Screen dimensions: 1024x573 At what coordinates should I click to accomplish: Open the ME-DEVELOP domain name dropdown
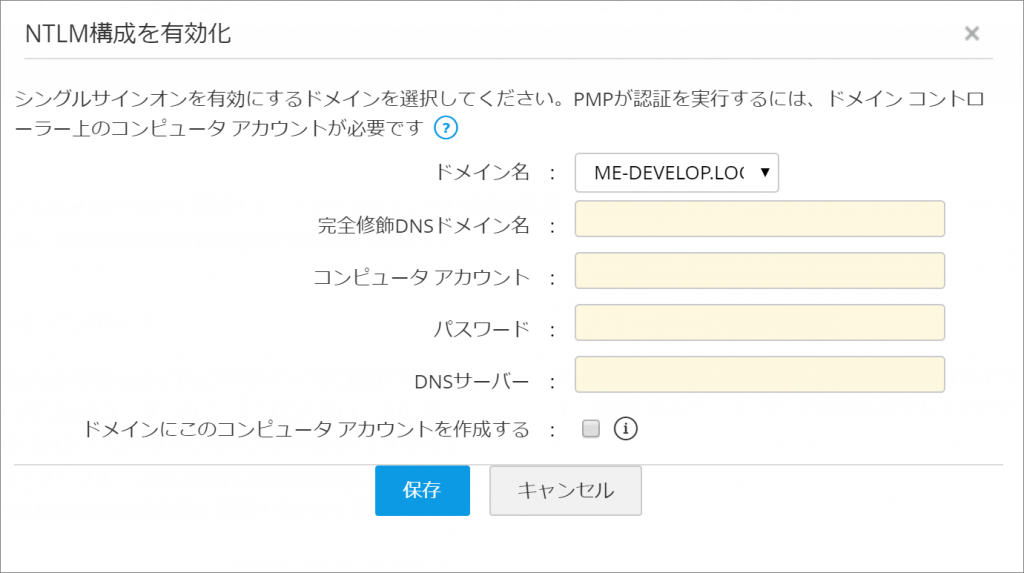point(676,172)
